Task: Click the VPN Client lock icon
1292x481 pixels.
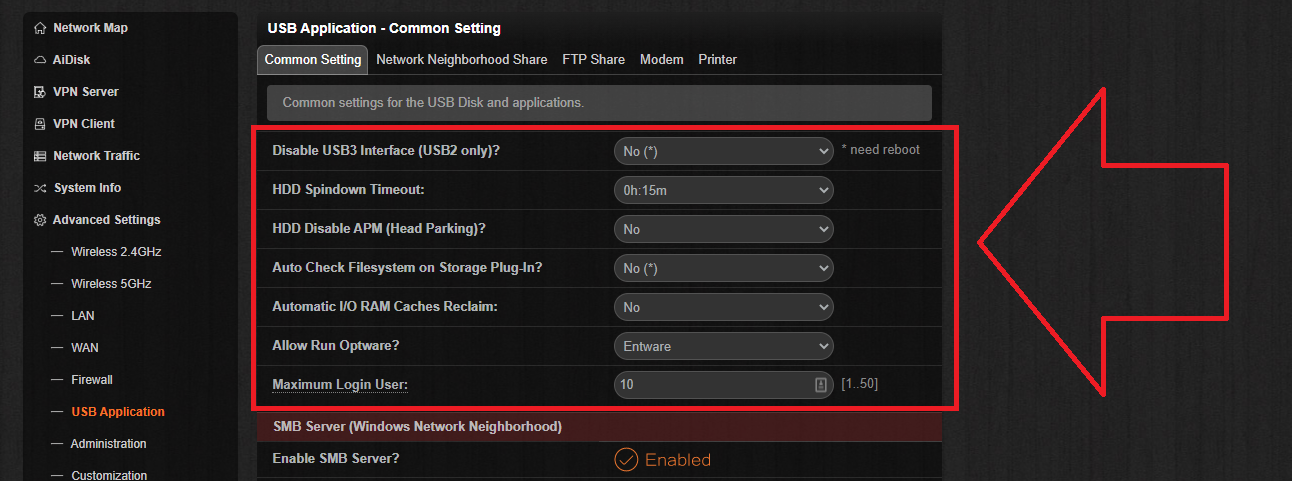Action: point(40,124)
